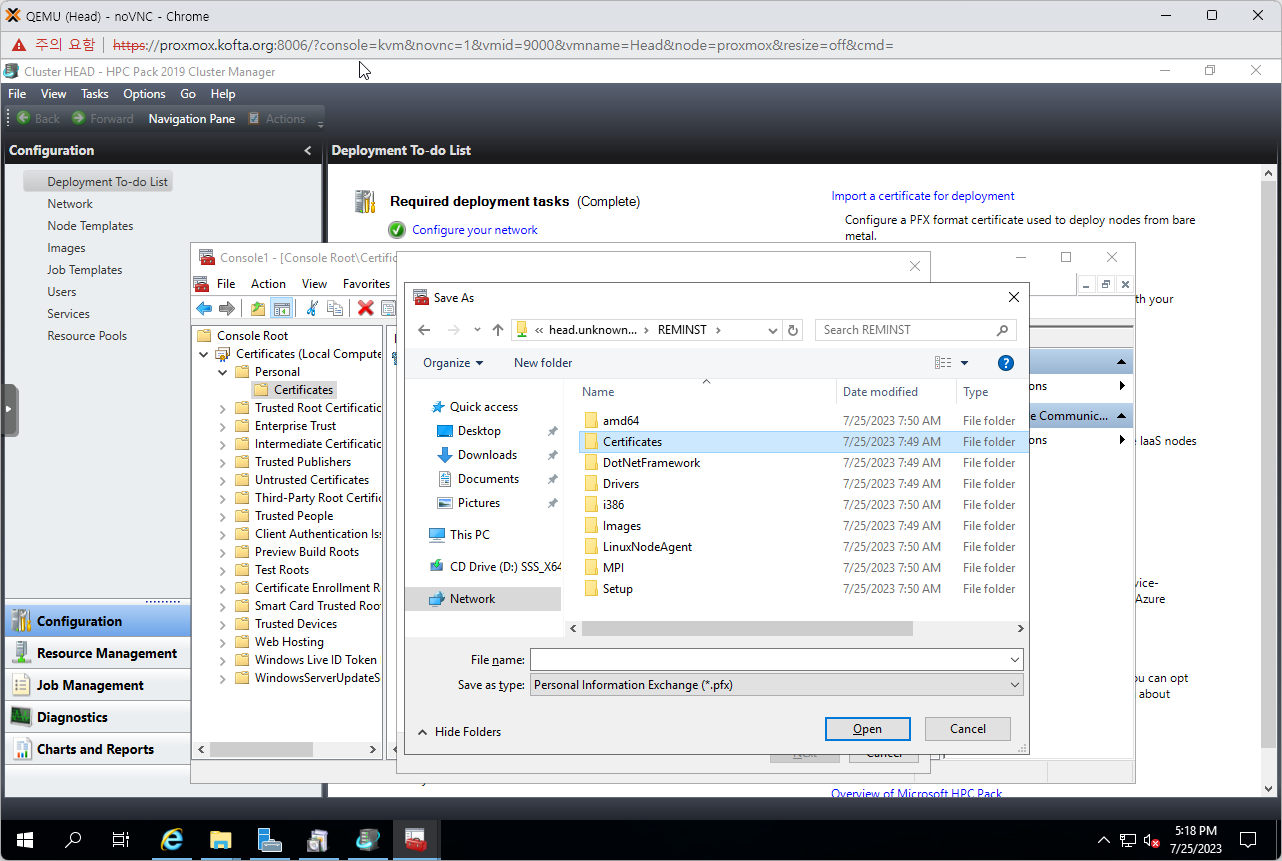Open the Options menu in Cluster Manager

coord(144,94)
